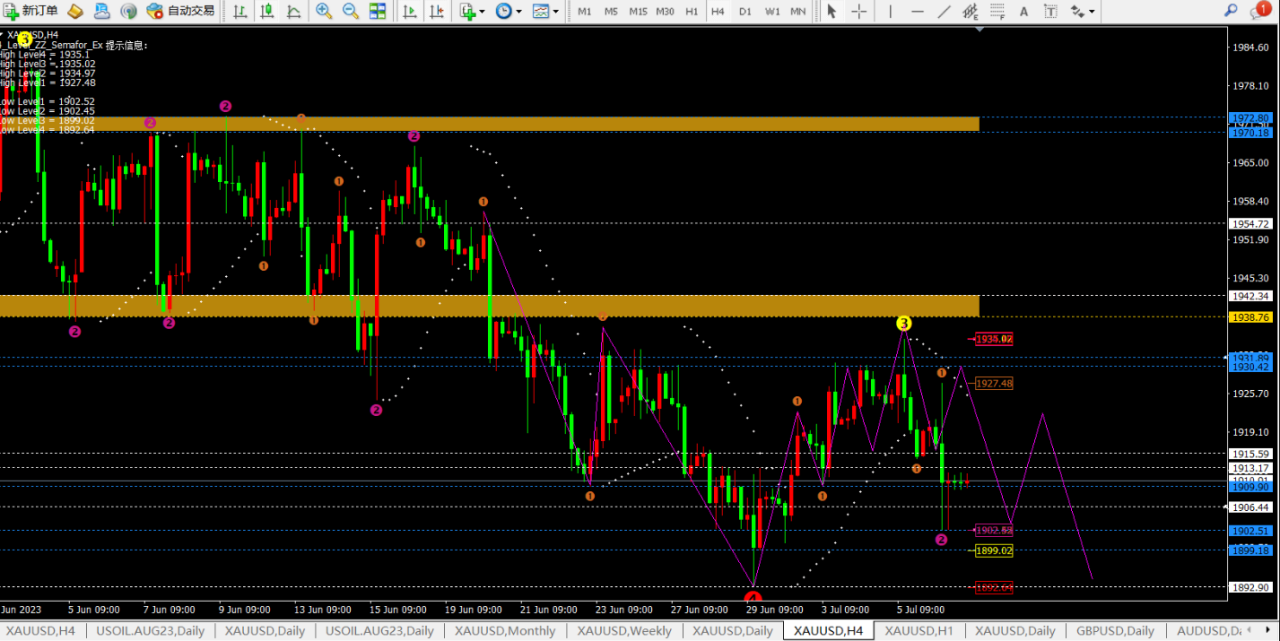Switch to the AUDUSD chart tab

1207,631
